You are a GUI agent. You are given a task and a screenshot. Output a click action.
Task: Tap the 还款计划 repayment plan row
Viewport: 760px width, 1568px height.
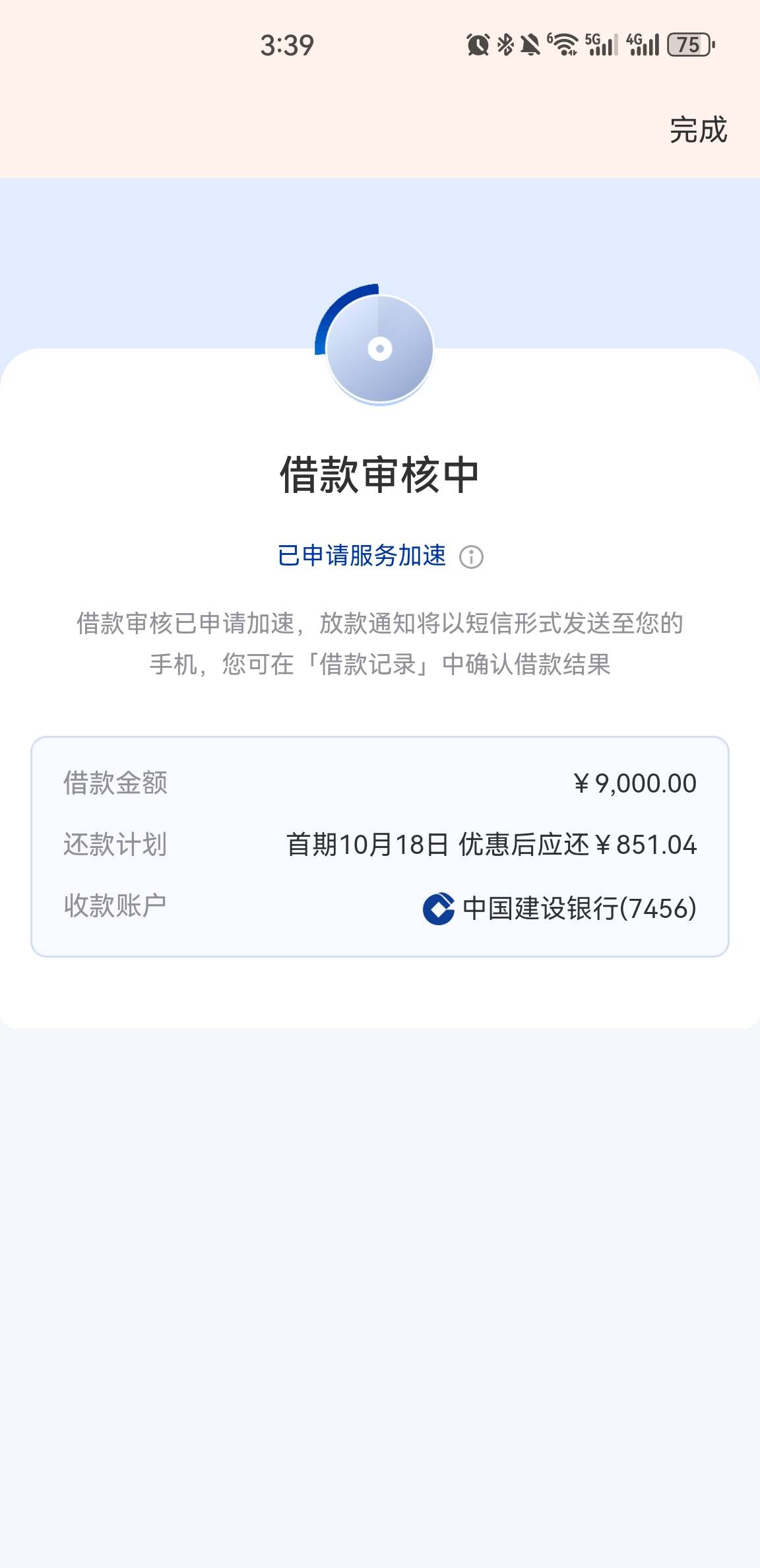(380, 845)
